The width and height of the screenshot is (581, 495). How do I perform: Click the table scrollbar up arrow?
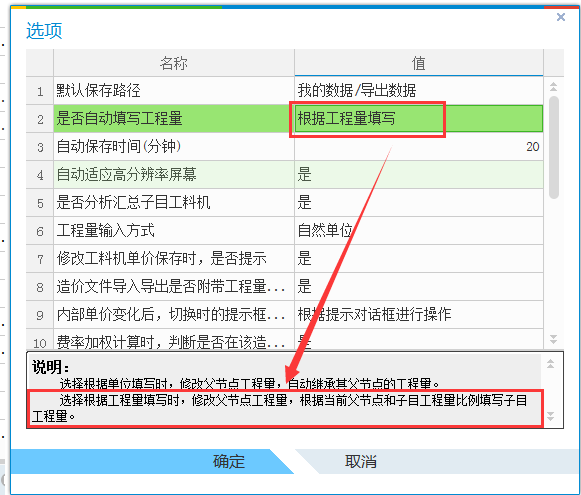[554, 87]
